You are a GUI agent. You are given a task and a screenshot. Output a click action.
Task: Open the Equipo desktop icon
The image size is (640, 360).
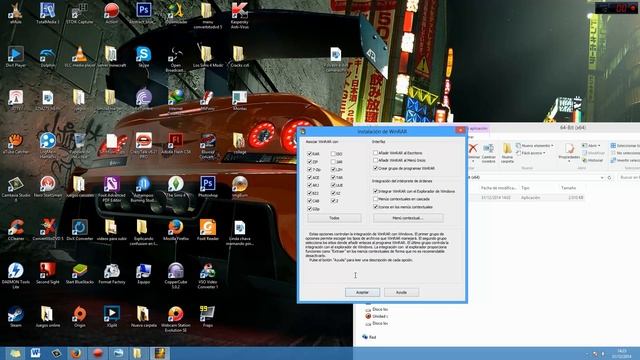tap(143, 273)
